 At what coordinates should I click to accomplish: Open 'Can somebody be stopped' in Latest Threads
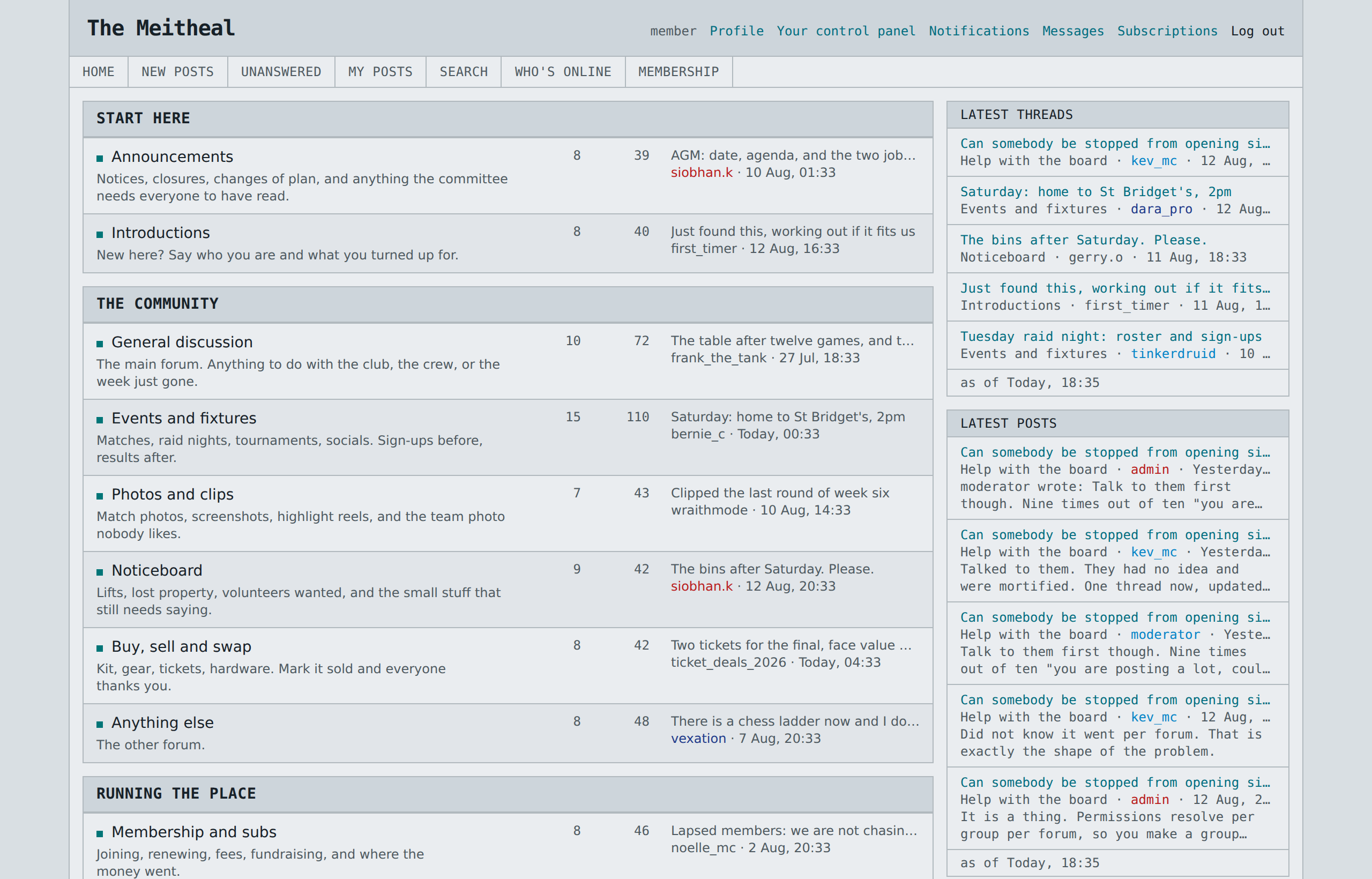pos(1115,144)
